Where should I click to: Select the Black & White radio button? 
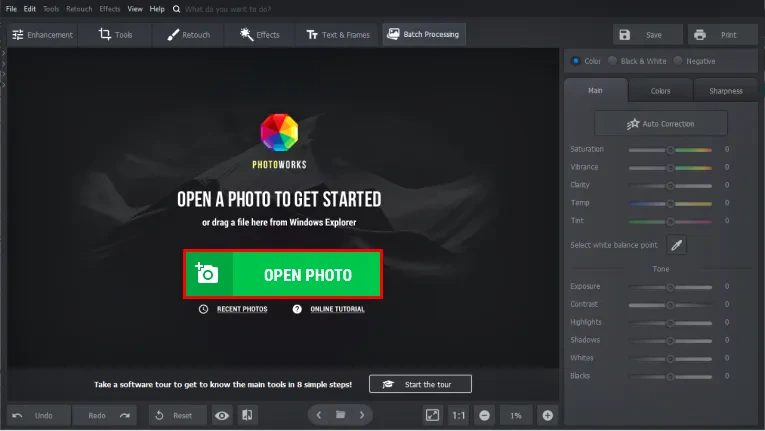pyautogui.click(x=612, y=61)
